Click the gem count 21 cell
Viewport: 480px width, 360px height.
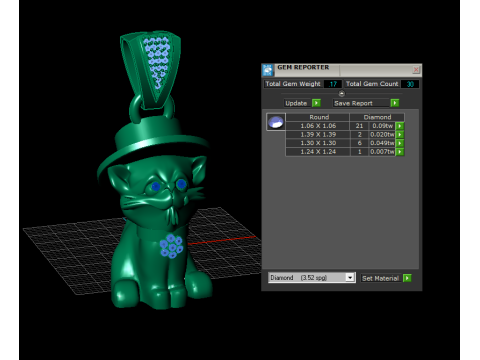pos(359,126)
